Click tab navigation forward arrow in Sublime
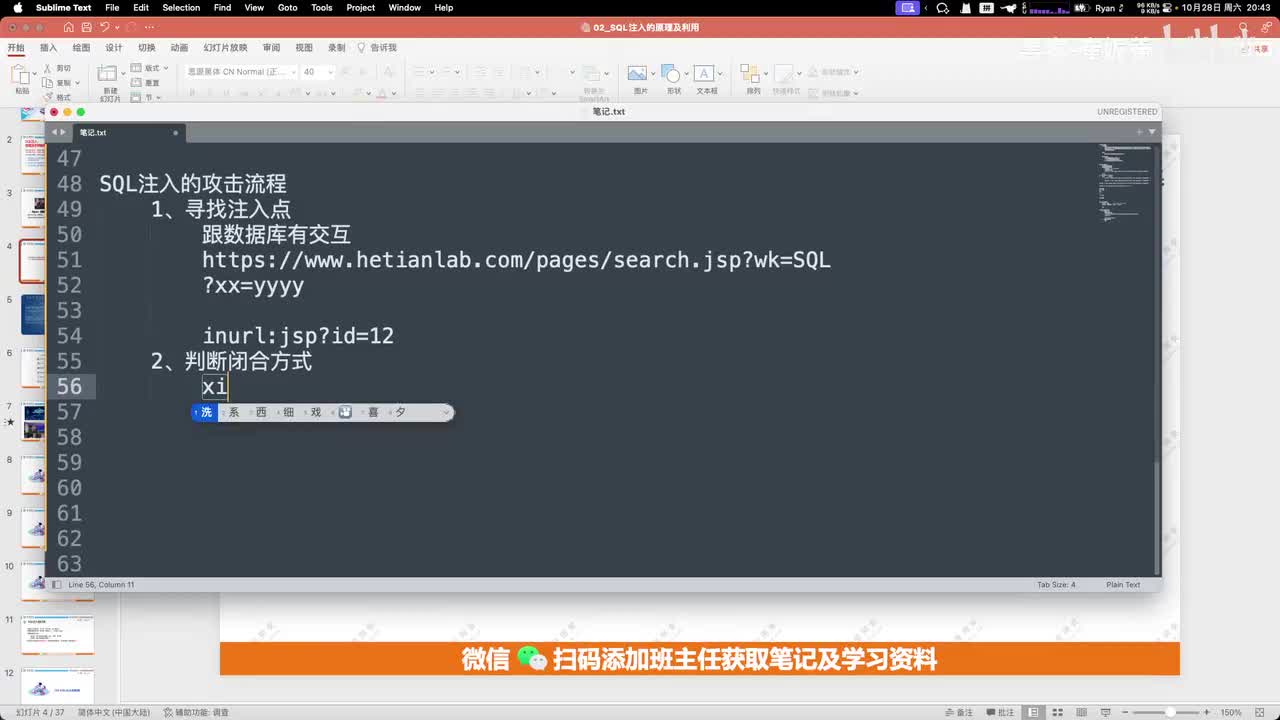The height and width of the screenshot is (720, 1280). 64,132
